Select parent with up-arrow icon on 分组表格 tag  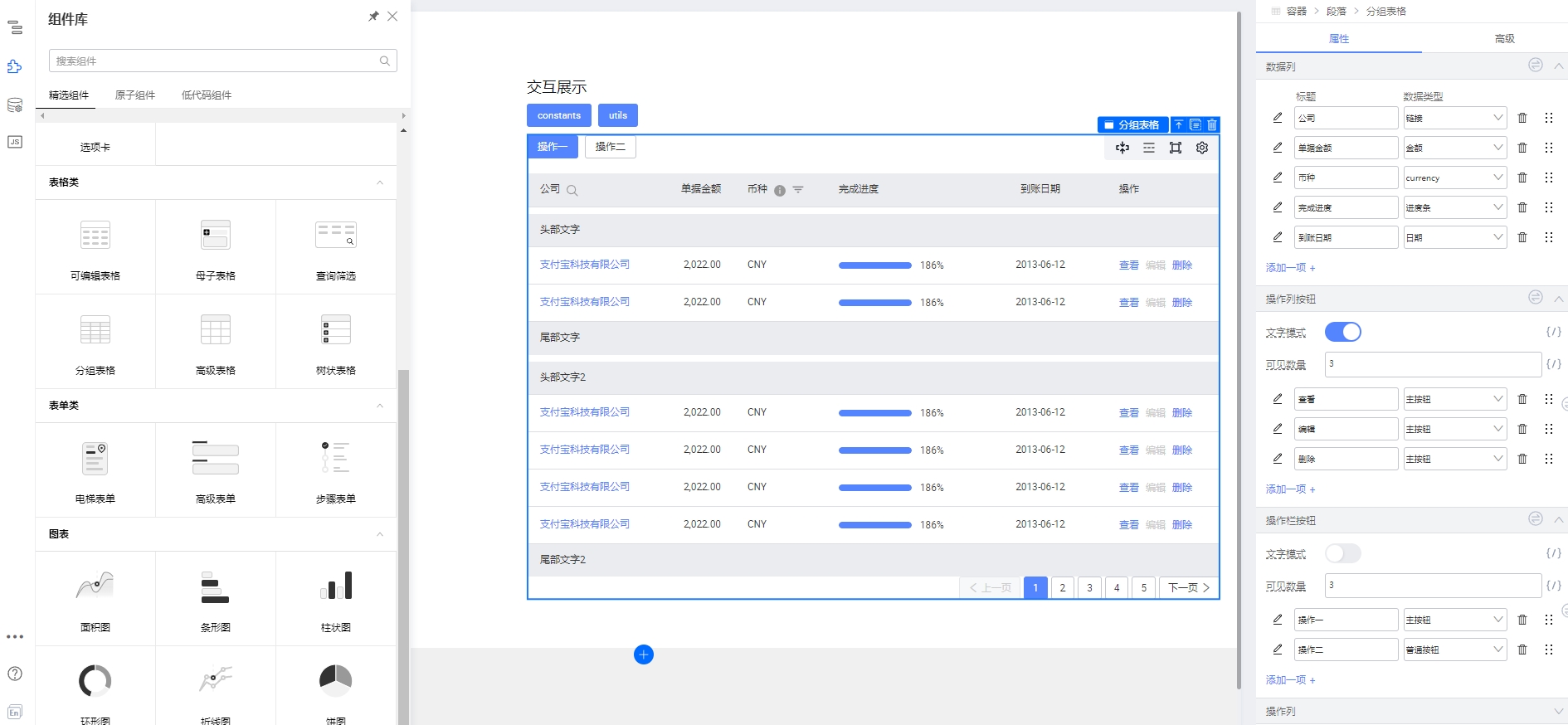1179,124
